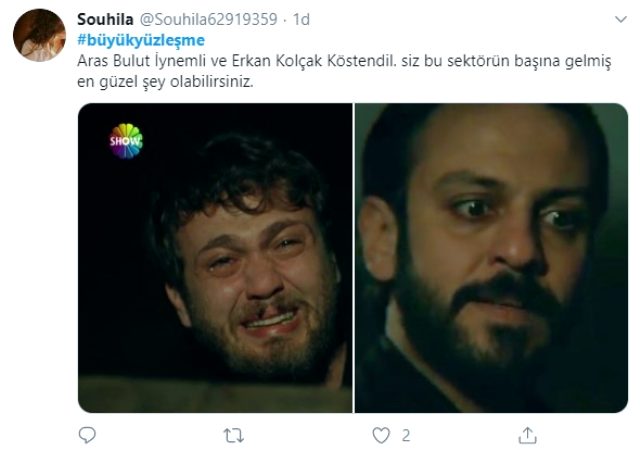Viewport: 640px width, 450px height.
Task: Open the #büyükyüzleşme hashtag link
Action: click(141, 40)
